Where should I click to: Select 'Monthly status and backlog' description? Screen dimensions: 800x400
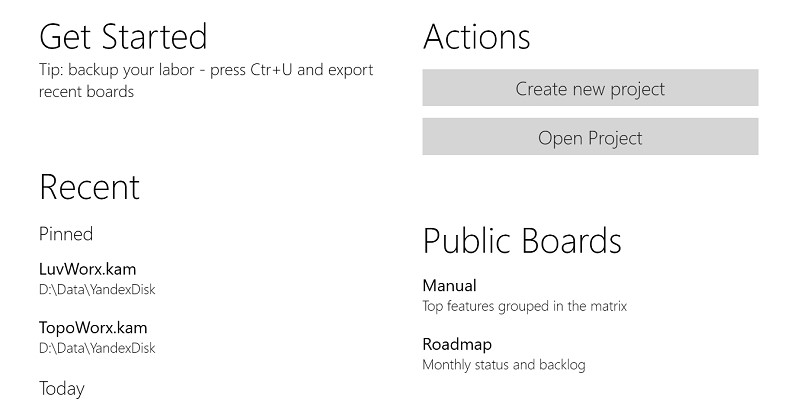click(504, 365)
